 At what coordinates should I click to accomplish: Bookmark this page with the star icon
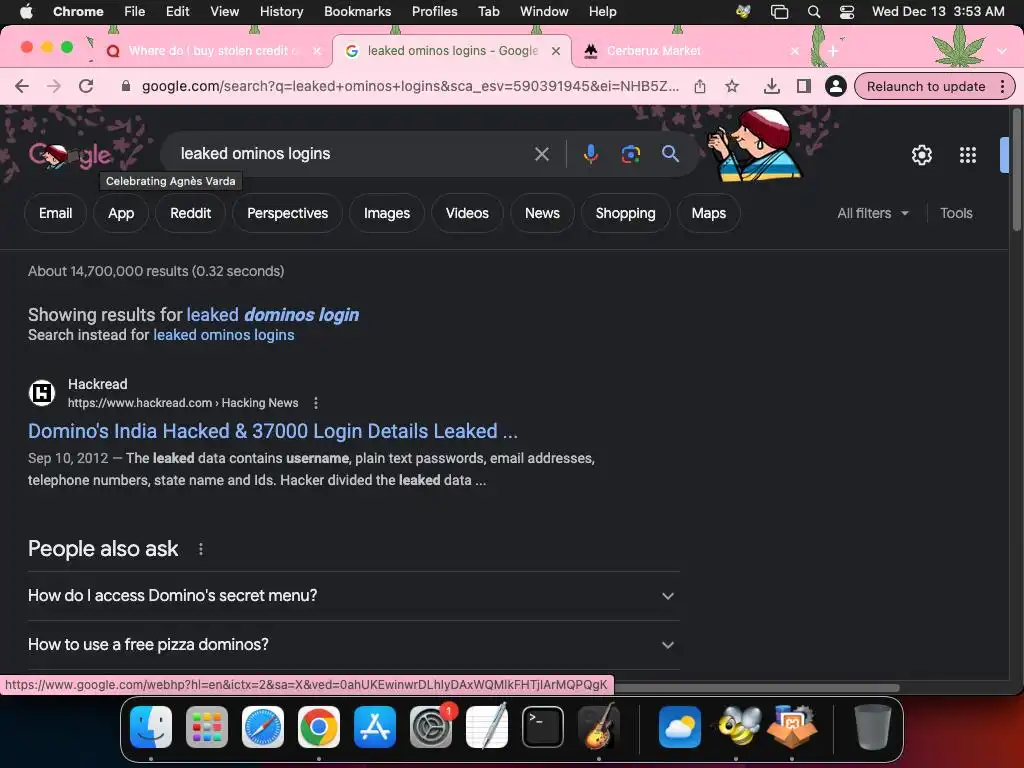(732, 86)
